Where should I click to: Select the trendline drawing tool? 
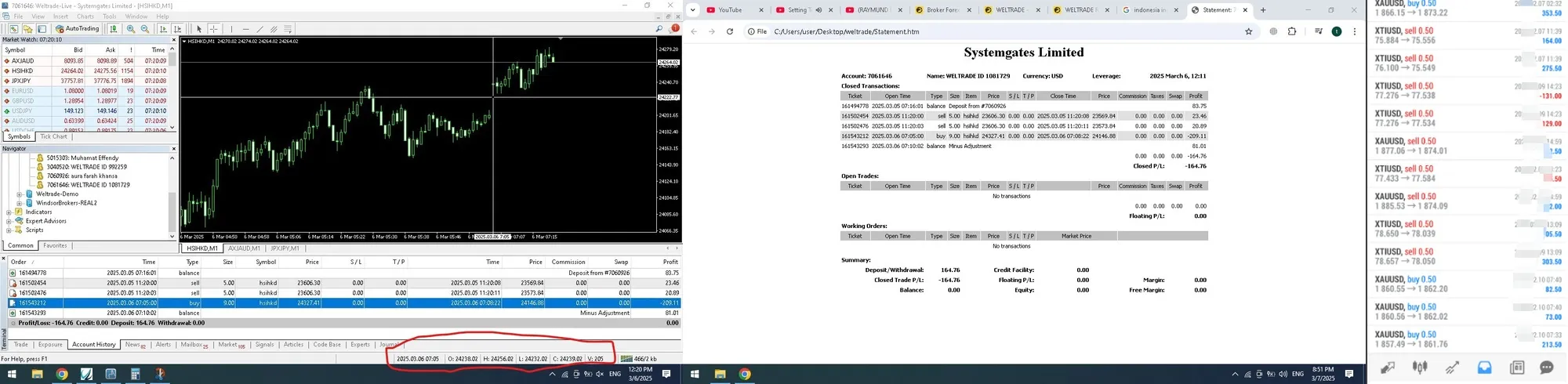(260, 29)
